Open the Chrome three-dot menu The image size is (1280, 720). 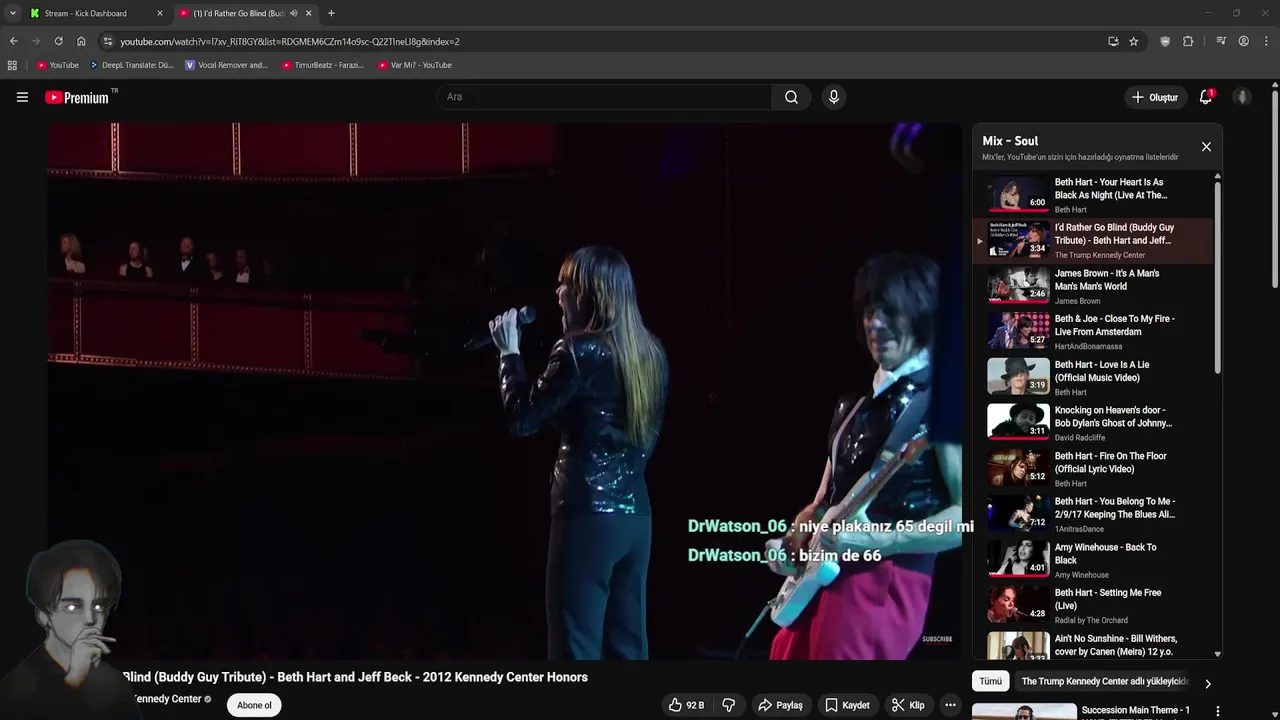pos(1266,41)
